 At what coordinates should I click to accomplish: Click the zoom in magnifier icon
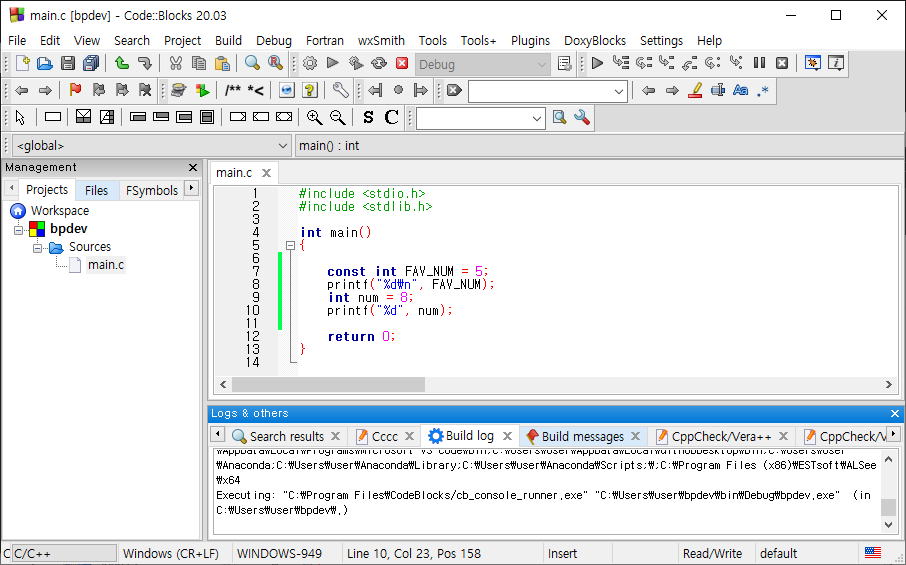[x=315, y=117]
